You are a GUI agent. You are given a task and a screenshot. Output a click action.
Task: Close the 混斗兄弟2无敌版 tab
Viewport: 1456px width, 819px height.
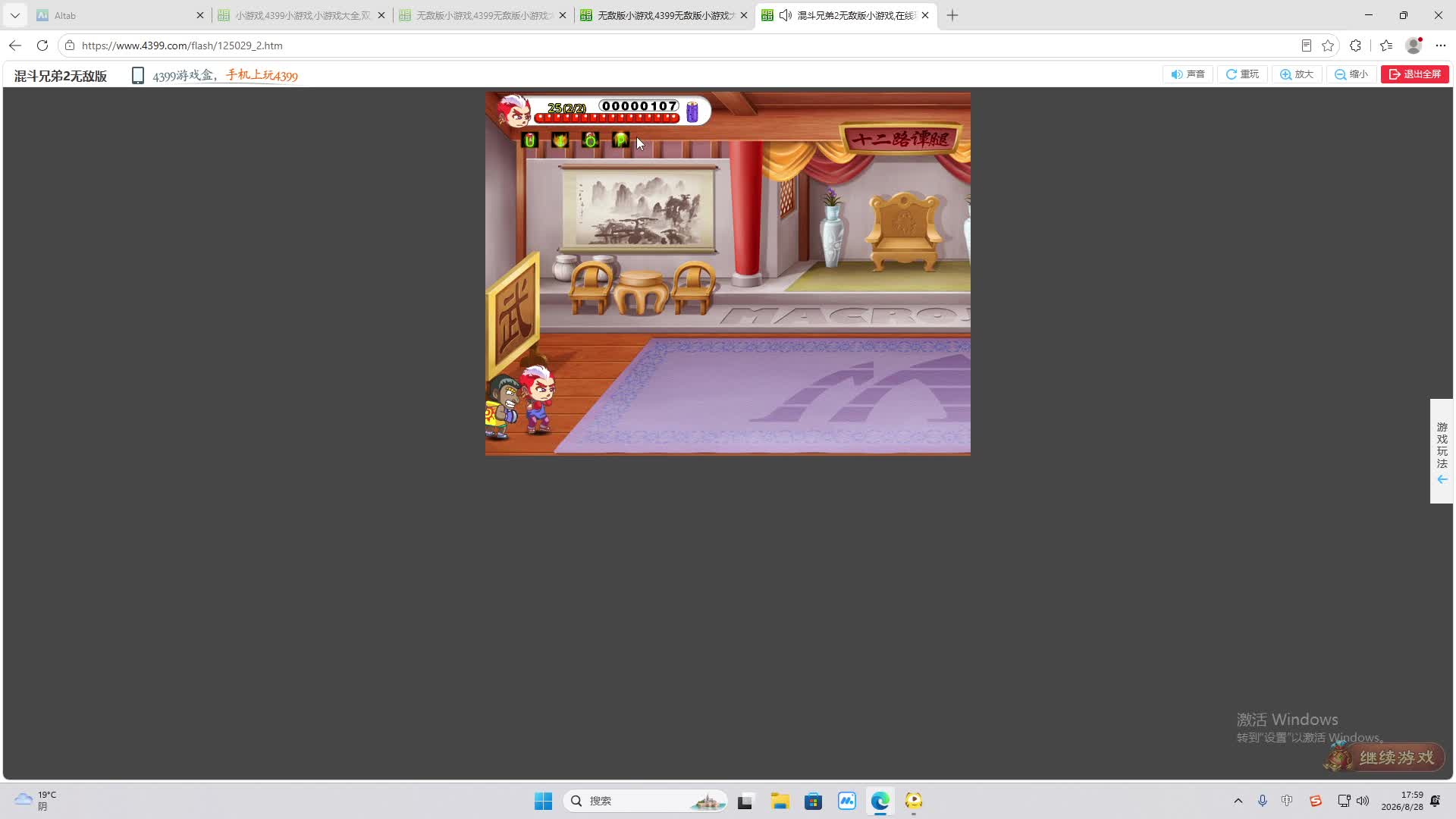(925, 15)
